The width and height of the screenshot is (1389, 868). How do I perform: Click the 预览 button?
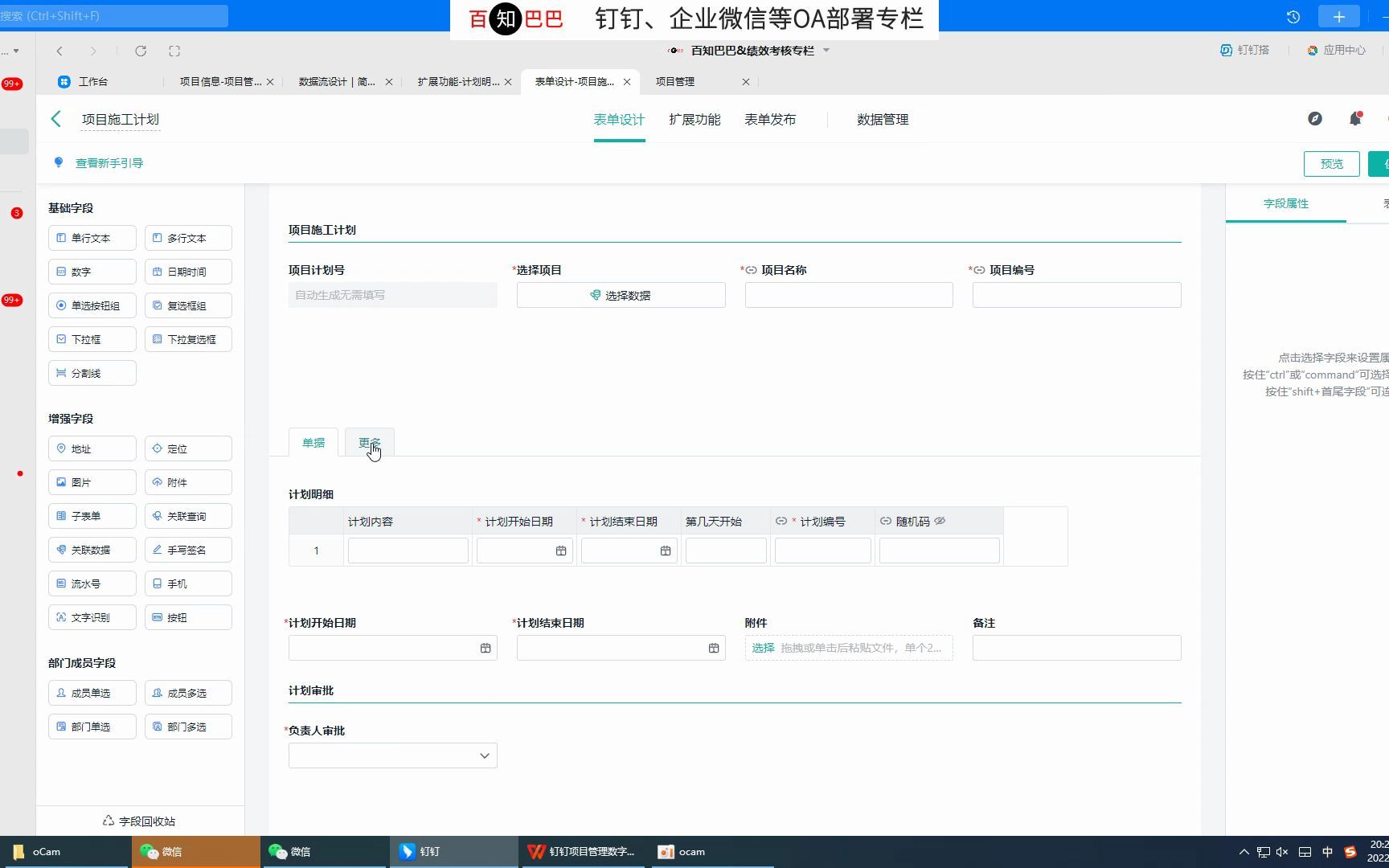pyautogui.click(x=1331, y=164)
